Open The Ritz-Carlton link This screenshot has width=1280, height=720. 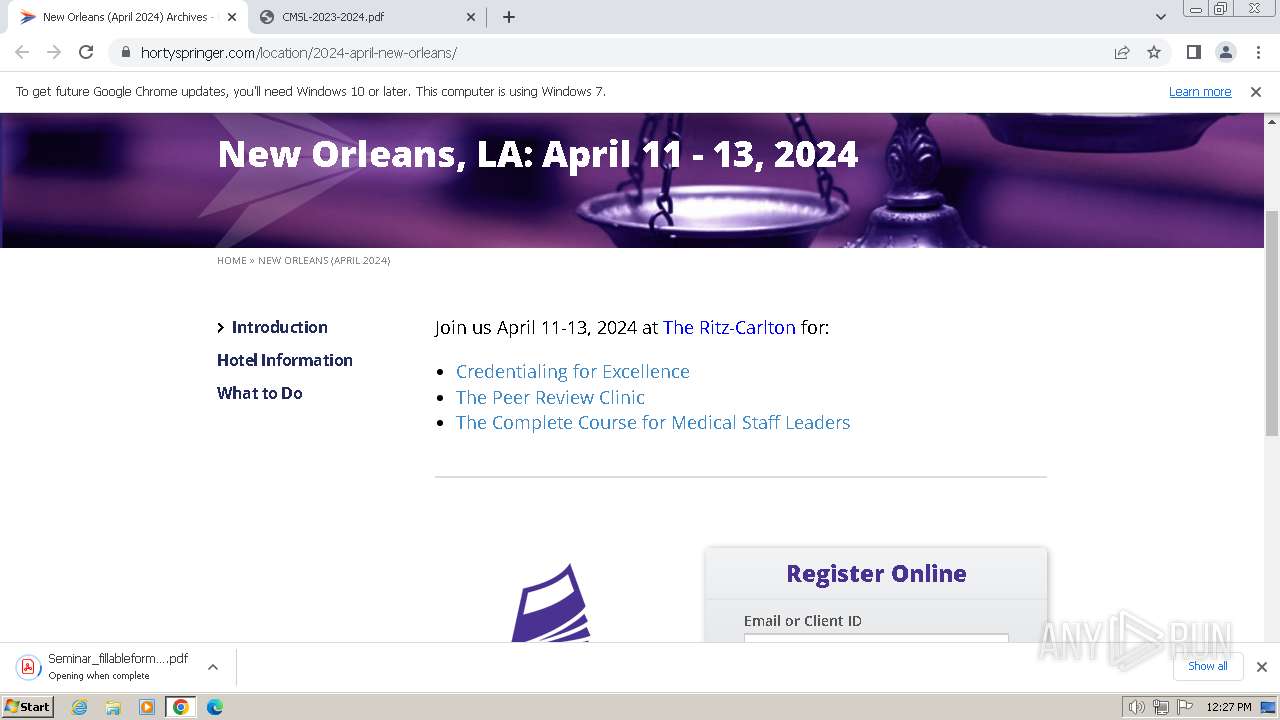(x=729, y=327)
